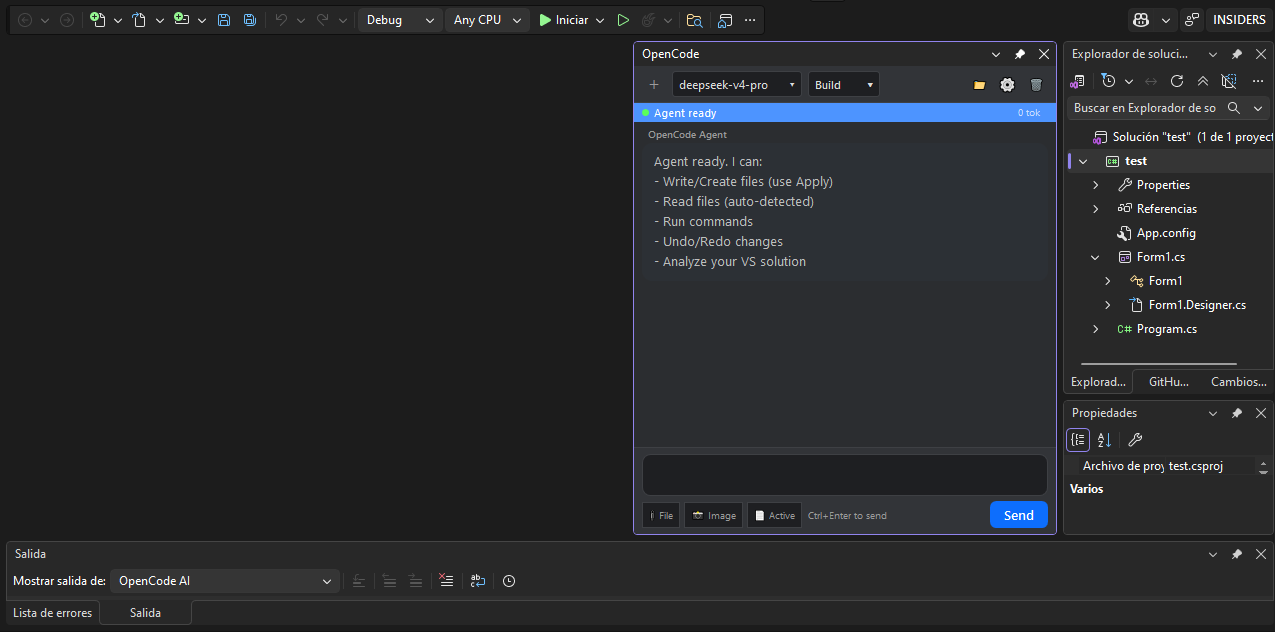Screen dimensions: 1275x632
Task: Collapse the test project node
Action: click(1083, 161)
